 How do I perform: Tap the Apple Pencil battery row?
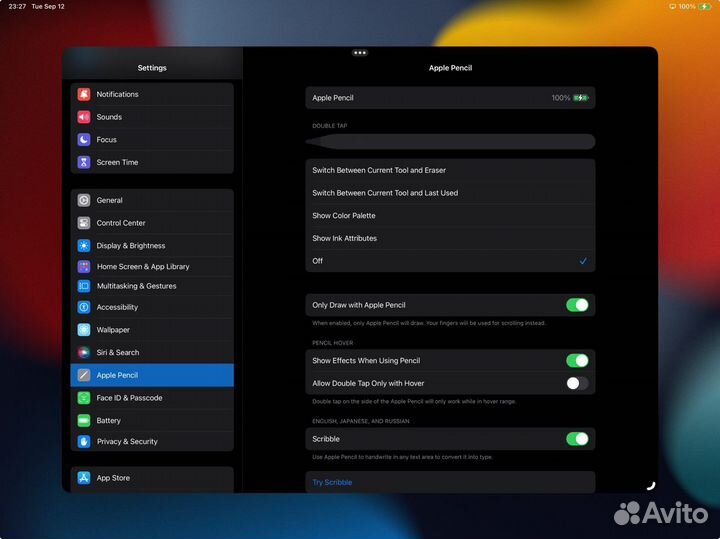(x=450, y=98)
